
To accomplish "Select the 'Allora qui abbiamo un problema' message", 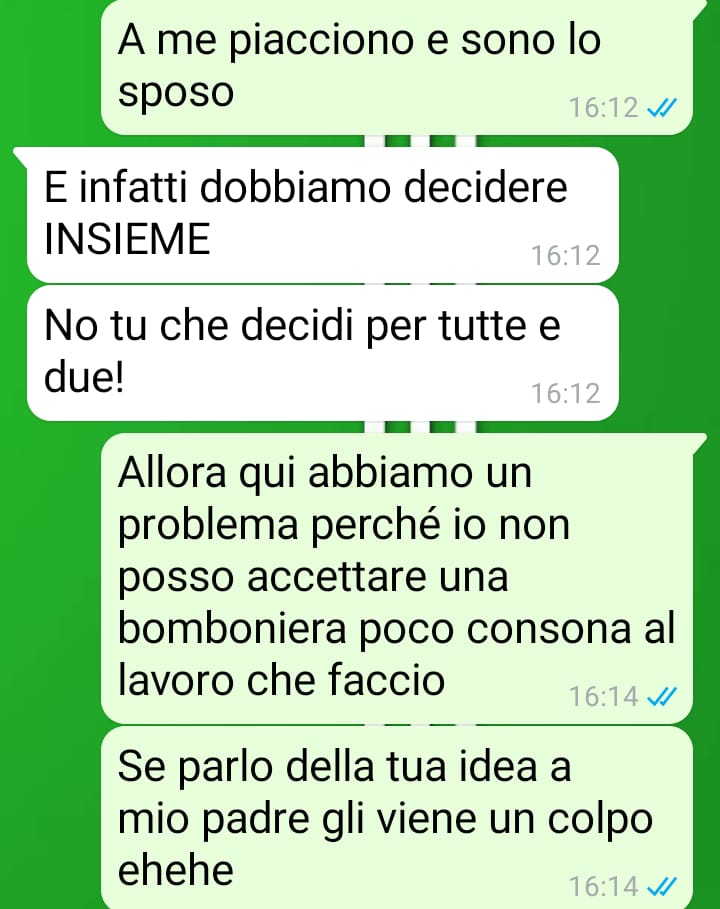I will (x=397, y=578).
